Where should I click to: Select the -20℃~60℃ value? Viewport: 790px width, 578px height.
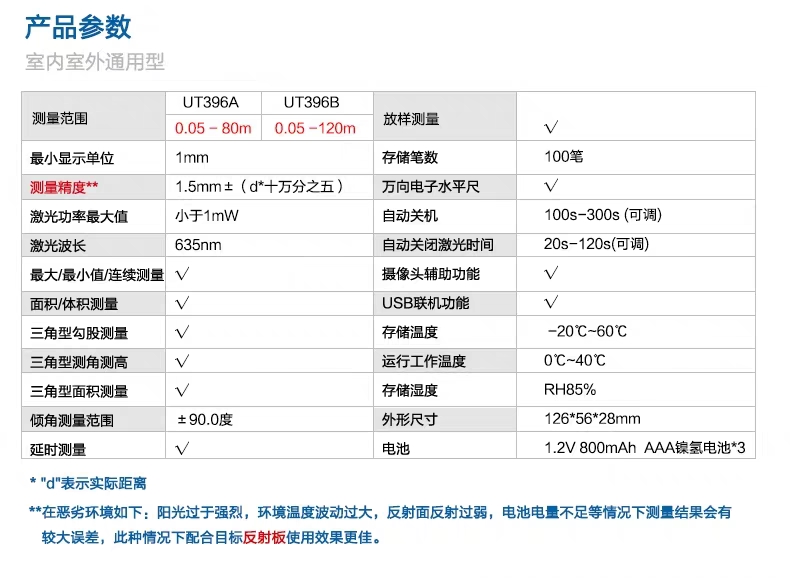pyautogui.click(x=587, y=331)
